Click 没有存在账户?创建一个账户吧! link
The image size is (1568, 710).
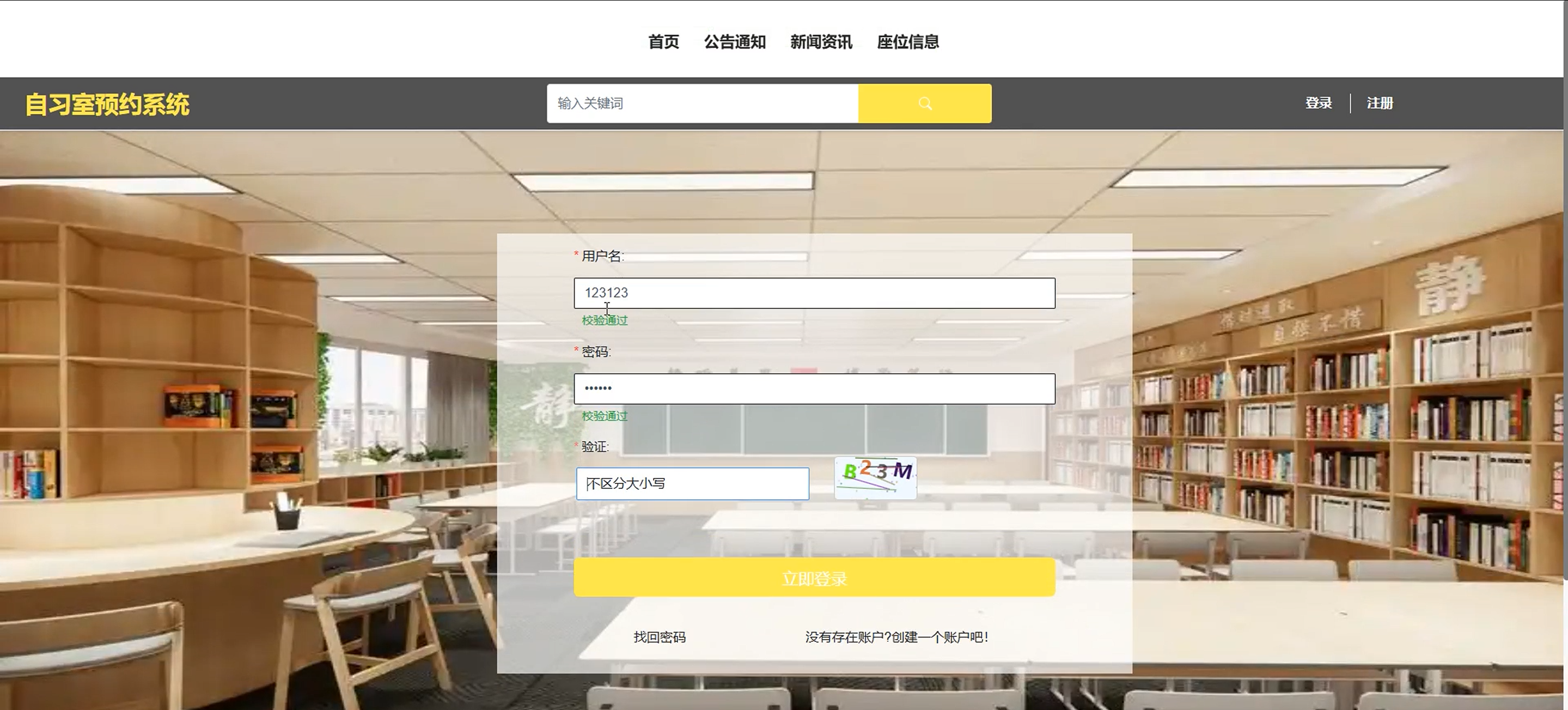pos(896,637)
